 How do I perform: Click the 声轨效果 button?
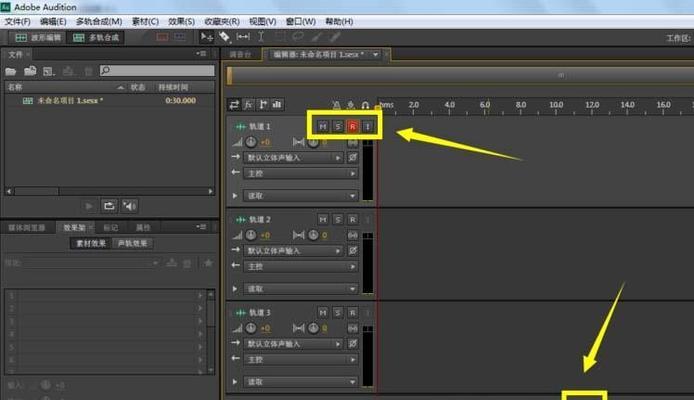(132, 243)
